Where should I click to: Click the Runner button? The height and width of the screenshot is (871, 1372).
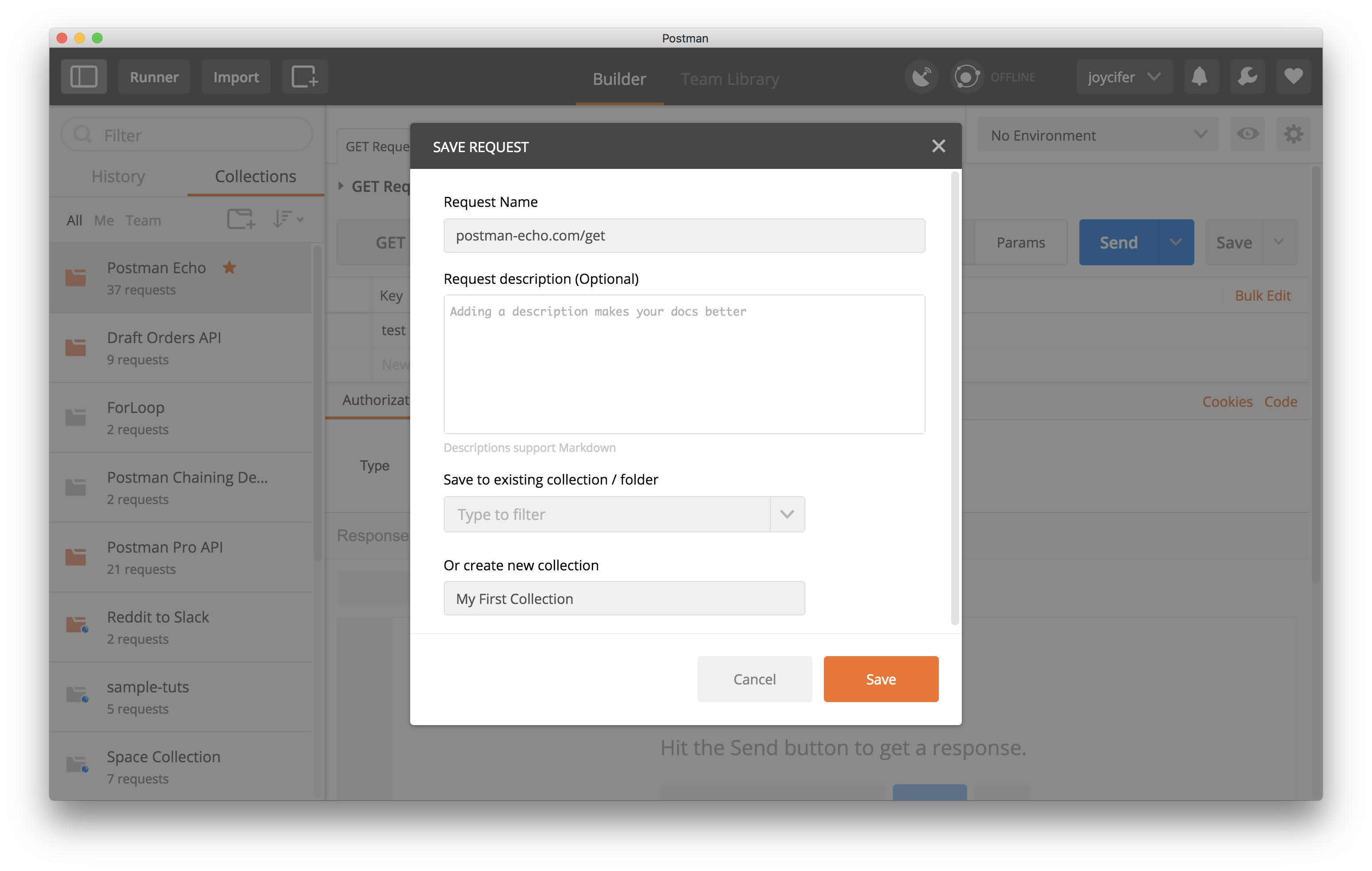pos(154,76)
